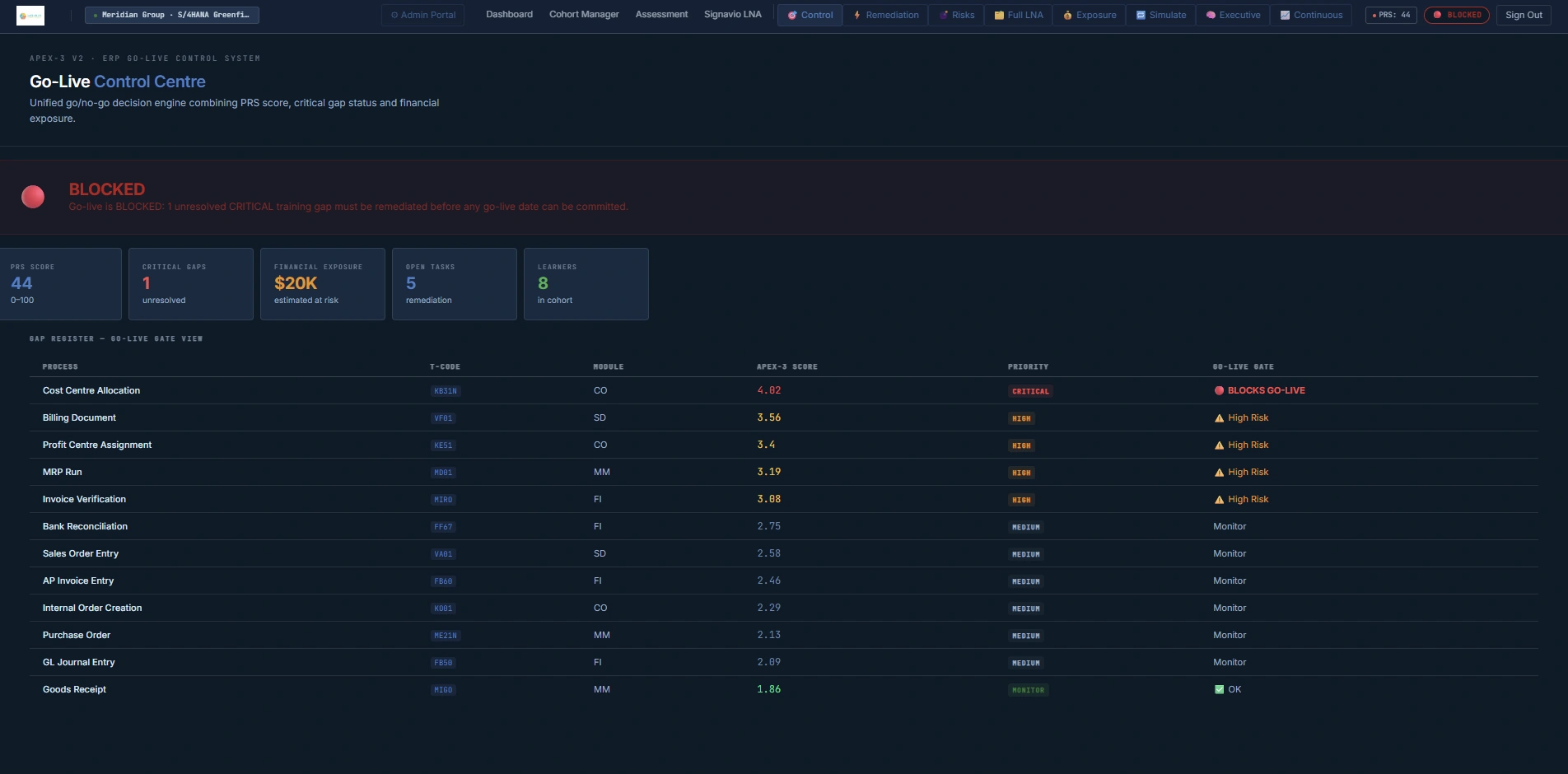Select the Billing Document process
The image size is (1568, 774).
[79, 417]
